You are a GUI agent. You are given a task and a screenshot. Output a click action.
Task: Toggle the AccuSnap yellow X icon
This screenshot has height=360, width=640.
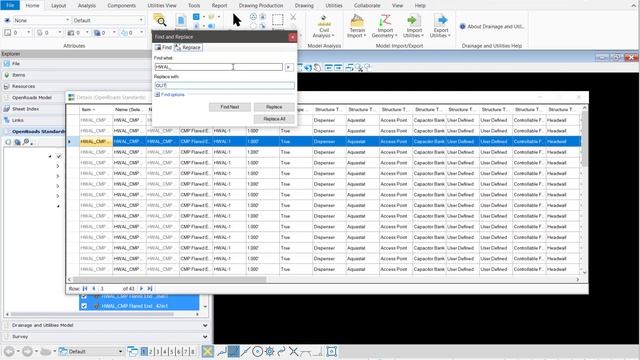(x=207, y=351)
